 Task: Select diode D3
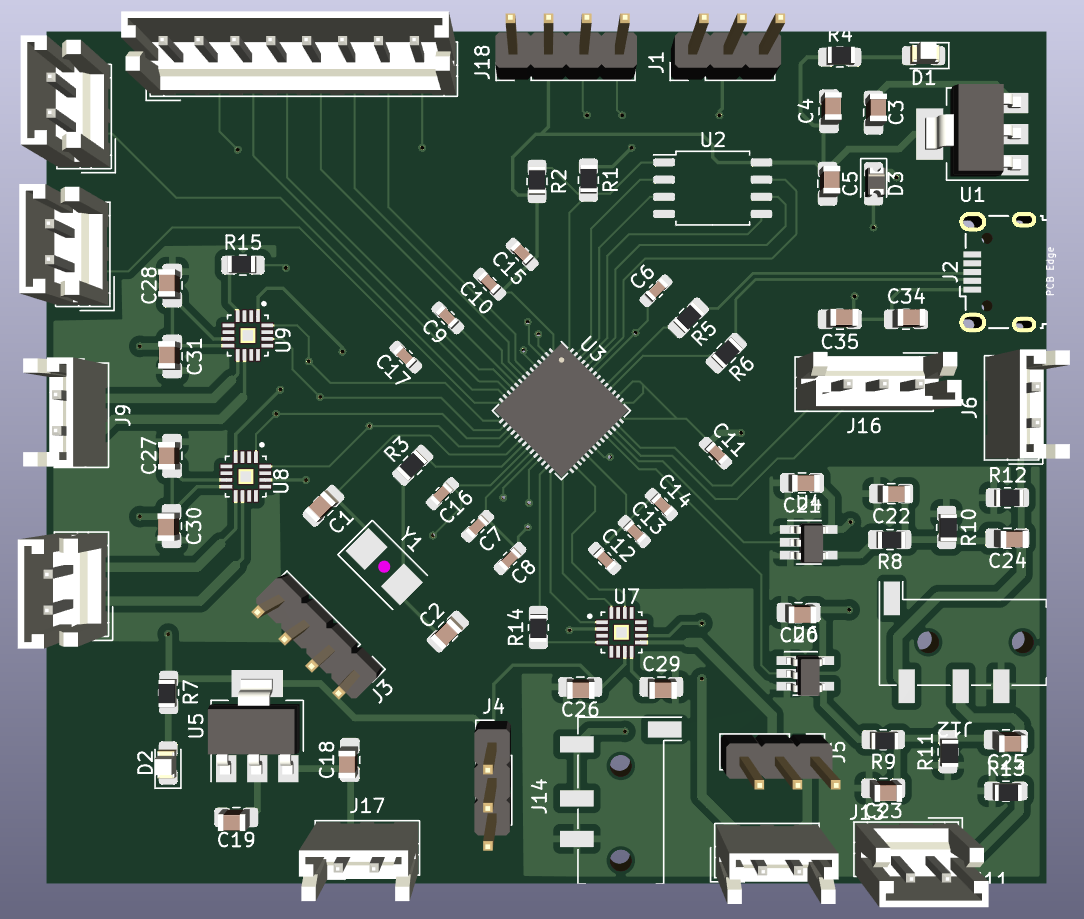[x=875, y=181]
